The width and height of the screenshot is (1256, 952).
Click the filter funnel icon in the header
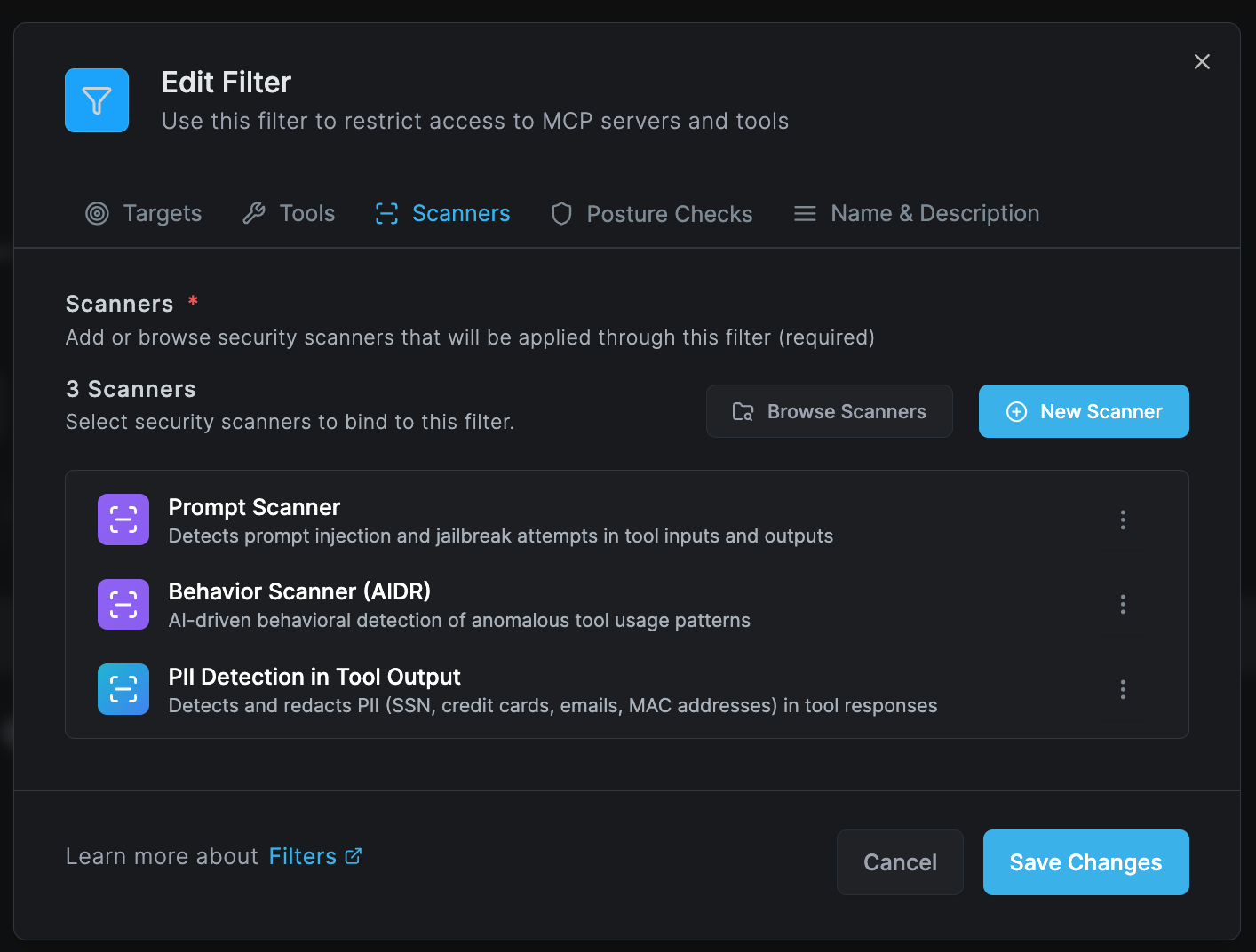tap(96, 100)
